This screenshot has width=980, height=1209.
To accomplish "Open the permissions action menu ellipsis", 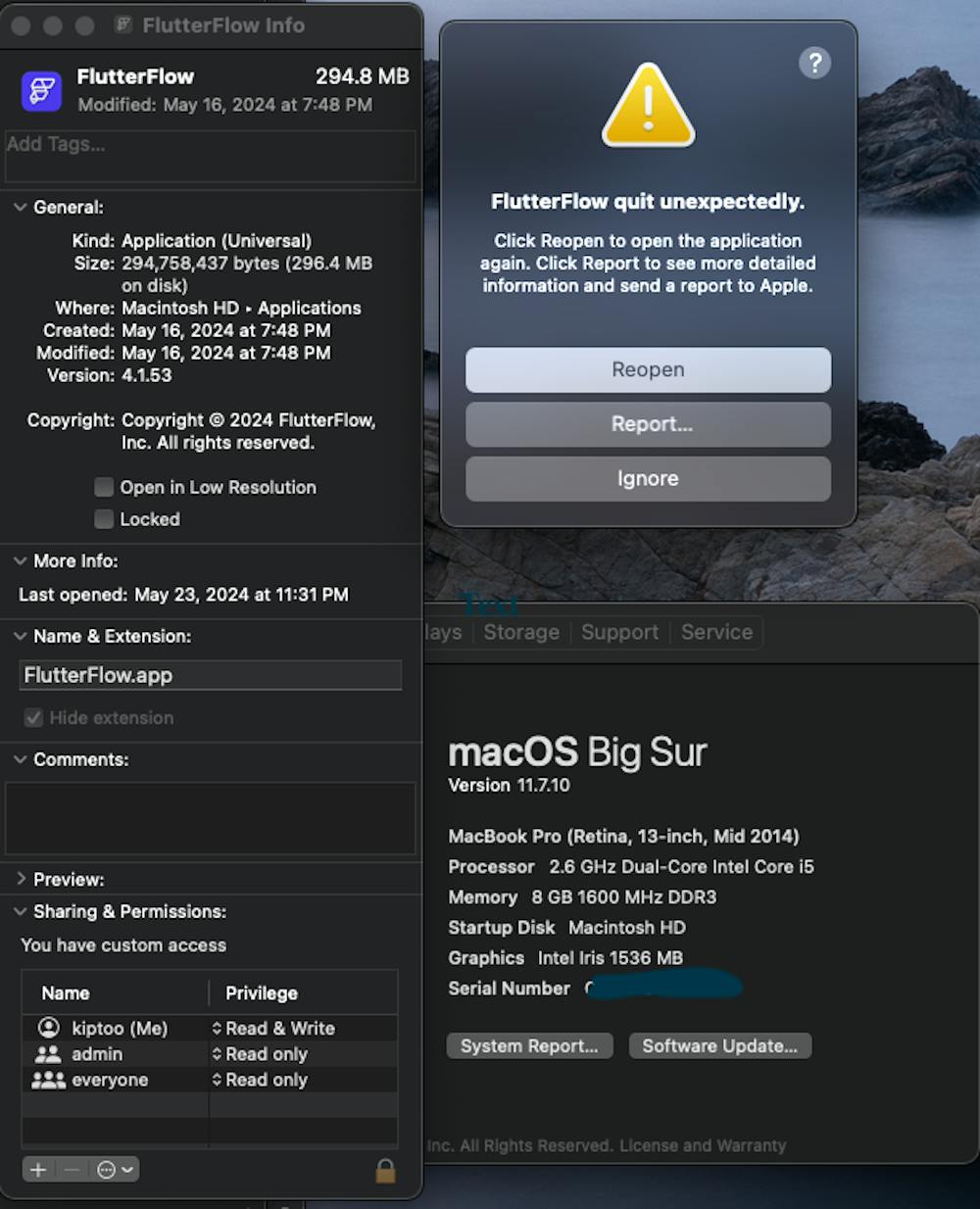I will pyautogui.click(x=115, y=1169).
